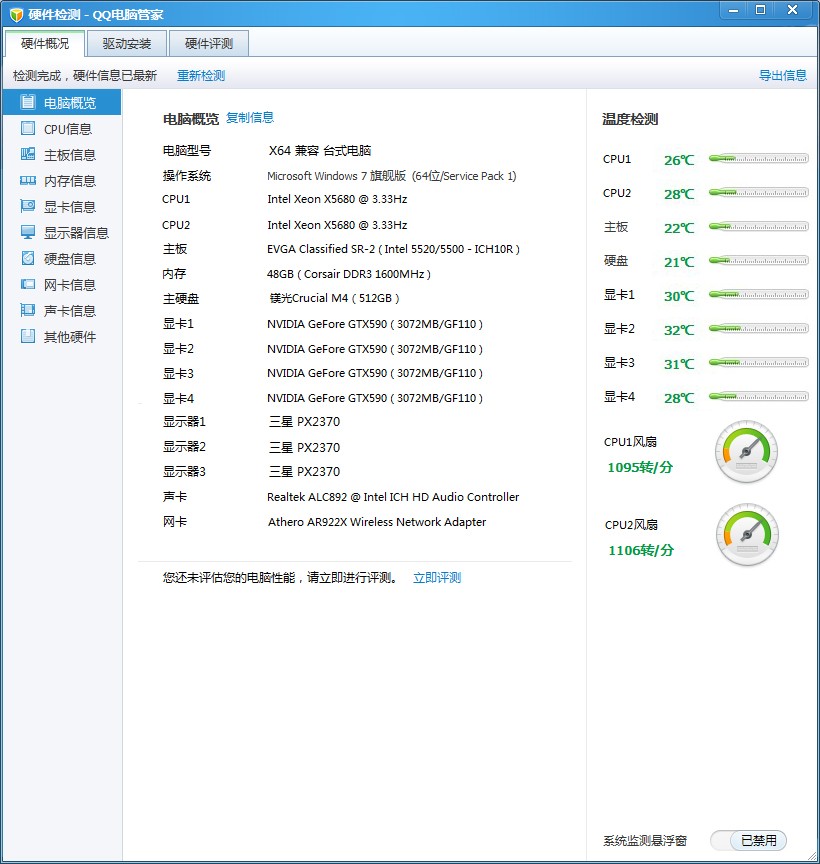Click the CPU2 temperature bar
Viewport: 820px width, 864px height.
click(759, 192)
